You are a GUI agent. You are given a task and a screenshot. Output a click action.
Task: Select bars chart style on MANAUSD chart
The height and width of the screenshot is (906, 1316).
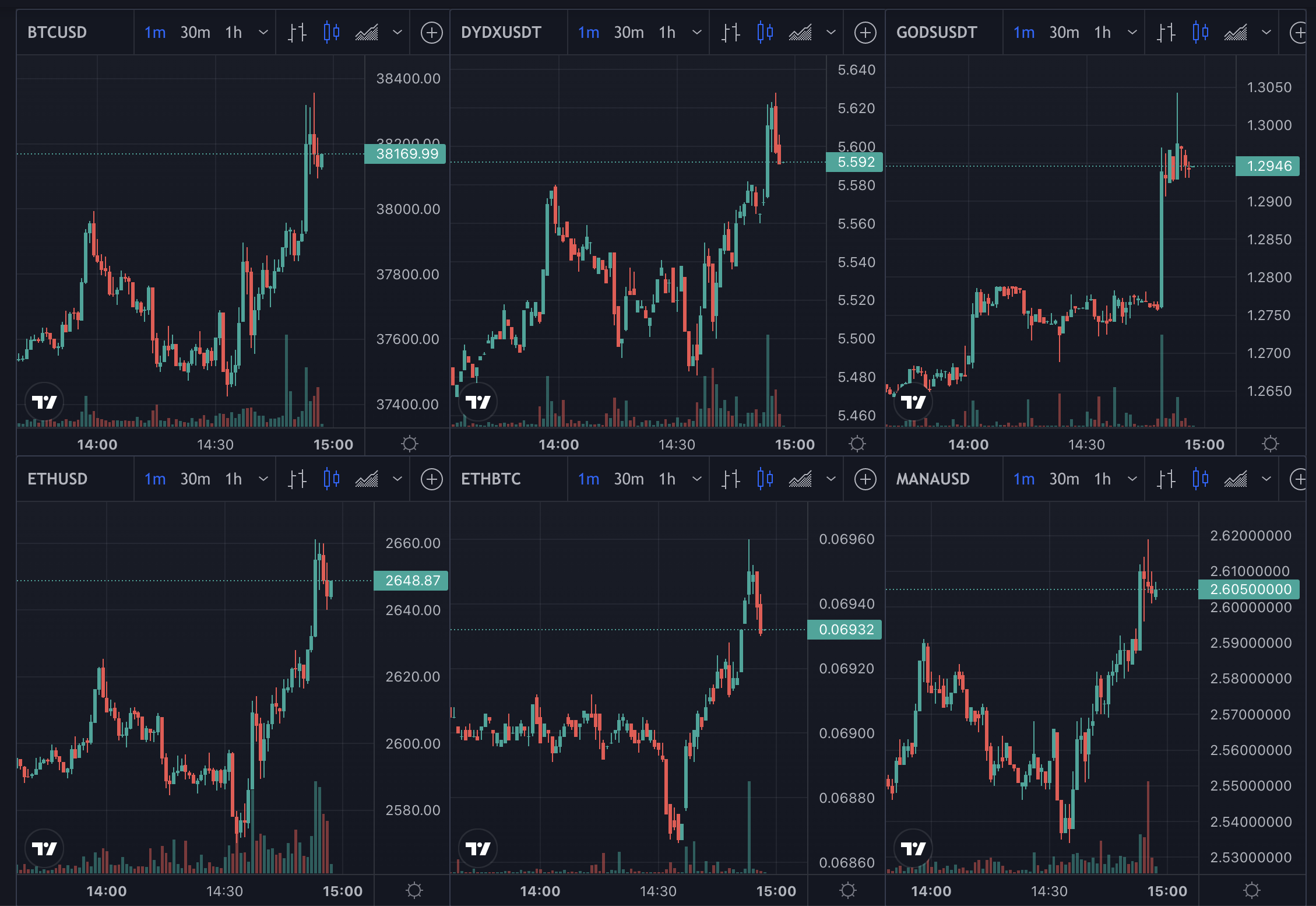[x=1166, y=479]
